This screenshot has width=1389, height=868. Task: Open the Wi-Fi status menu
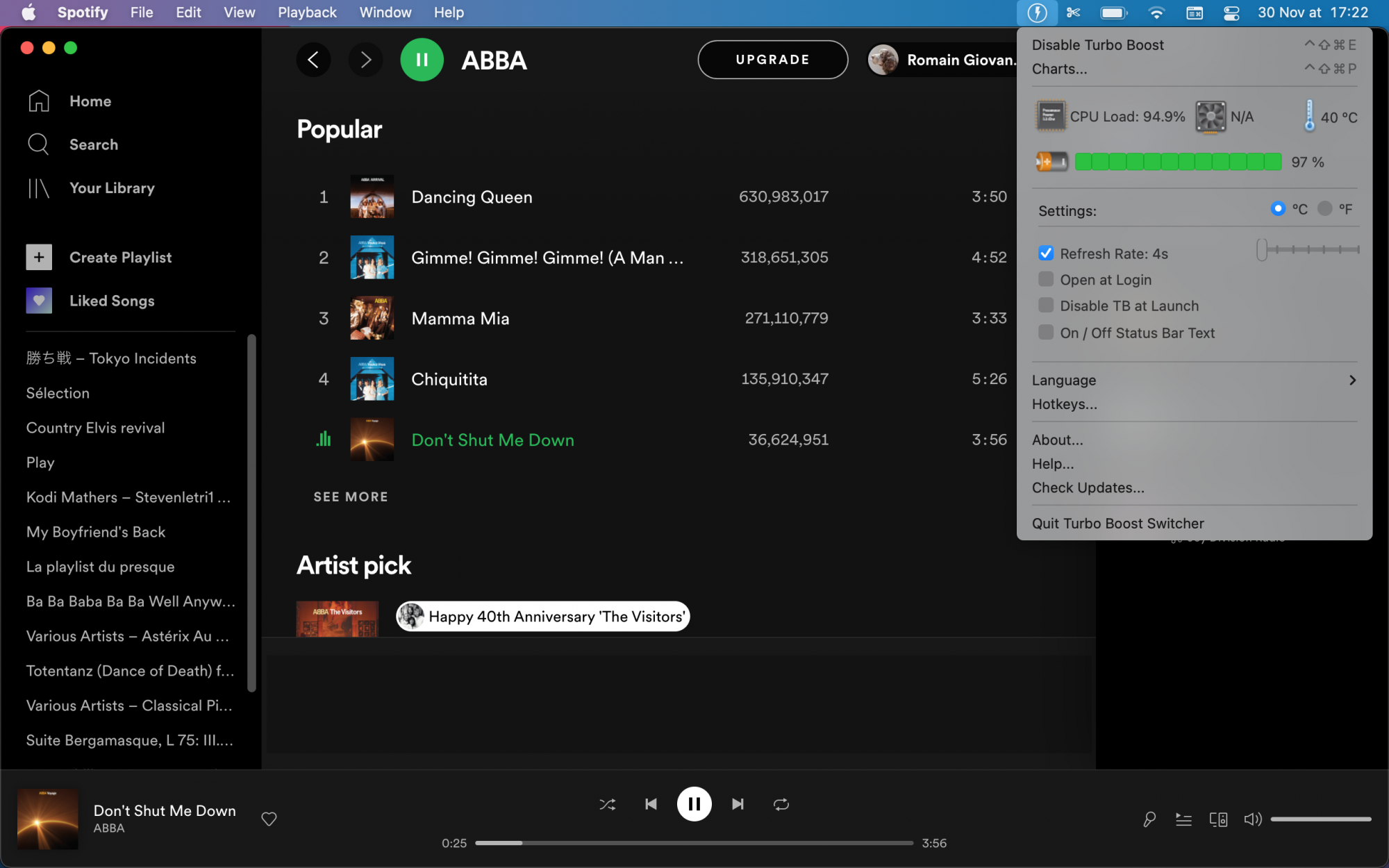click(1156, 12)
